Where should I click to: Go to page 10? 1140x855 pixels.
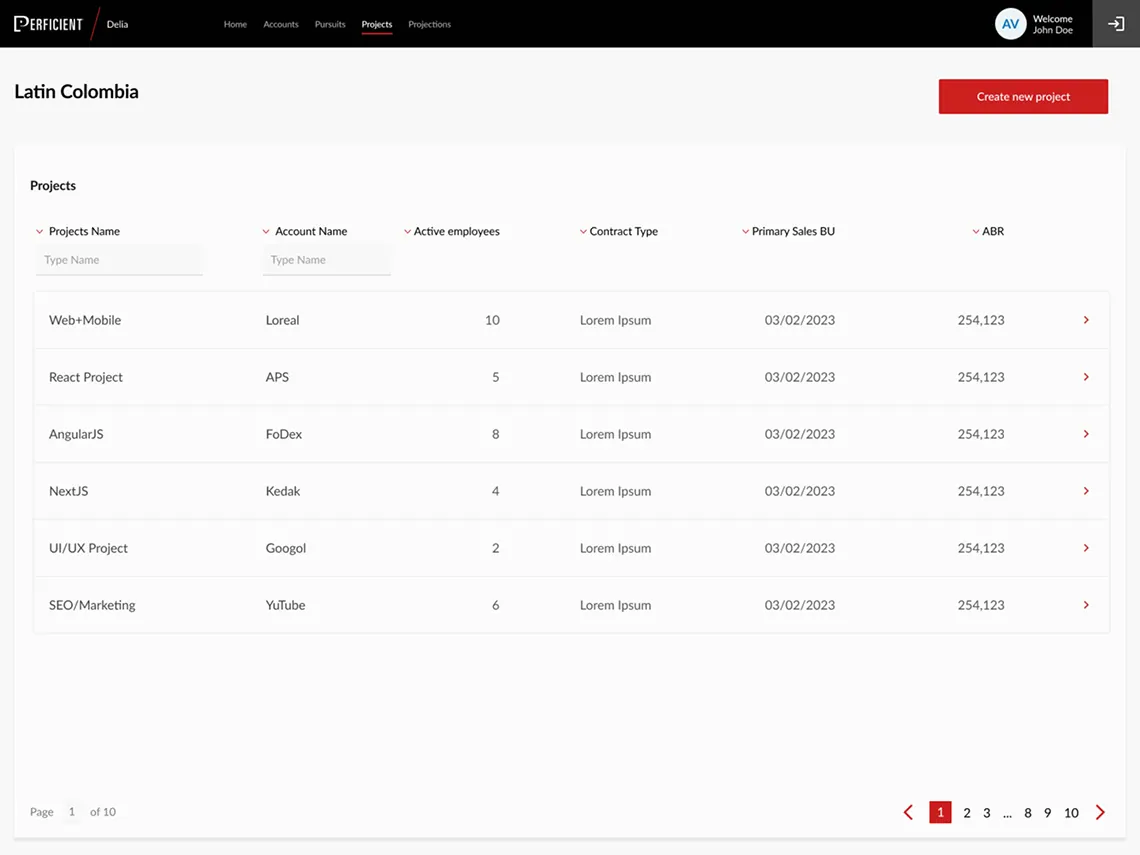(1071, 813)
